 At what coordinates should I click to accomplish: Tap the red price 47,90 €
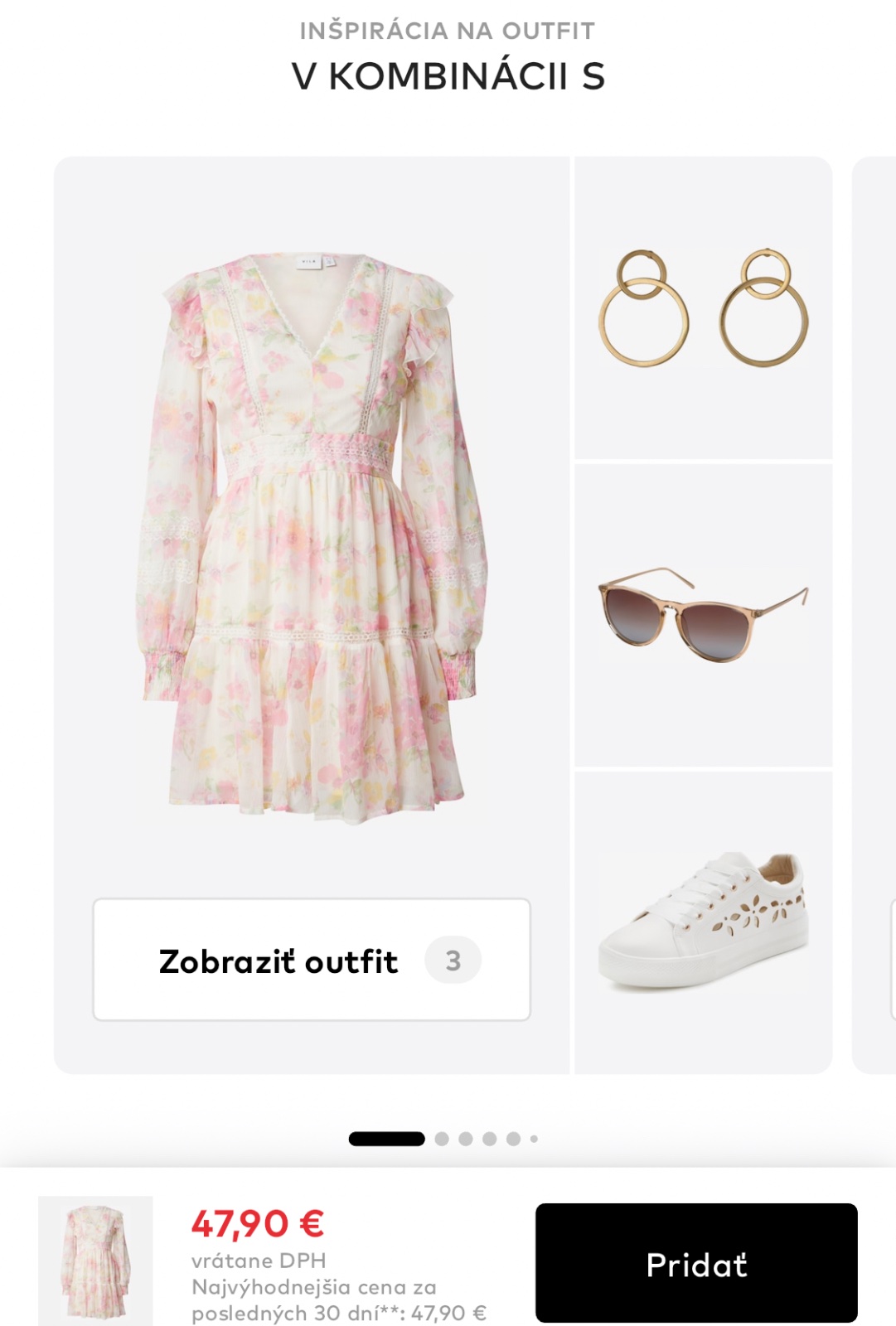coord(258,1223)
